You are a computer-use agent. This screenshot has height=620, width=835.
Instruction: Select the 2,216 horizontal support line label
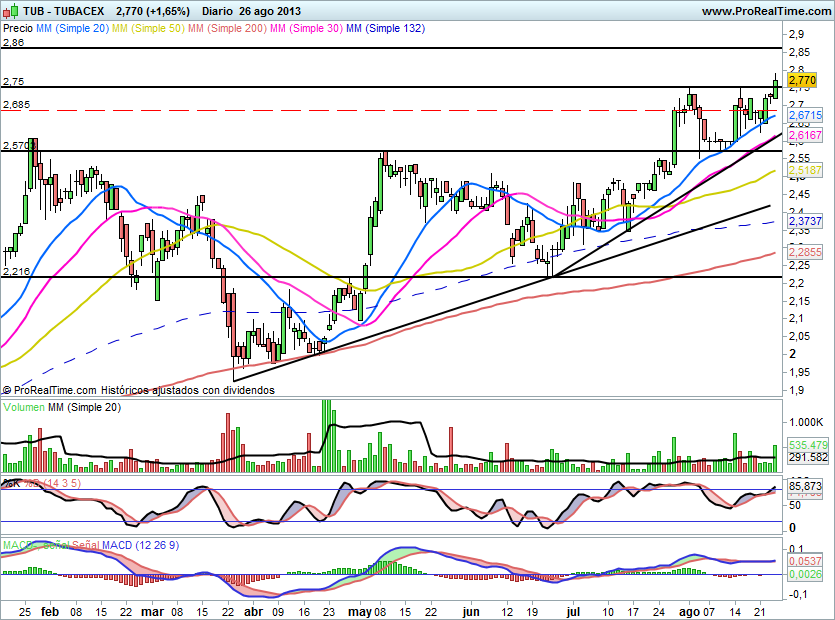16,271
